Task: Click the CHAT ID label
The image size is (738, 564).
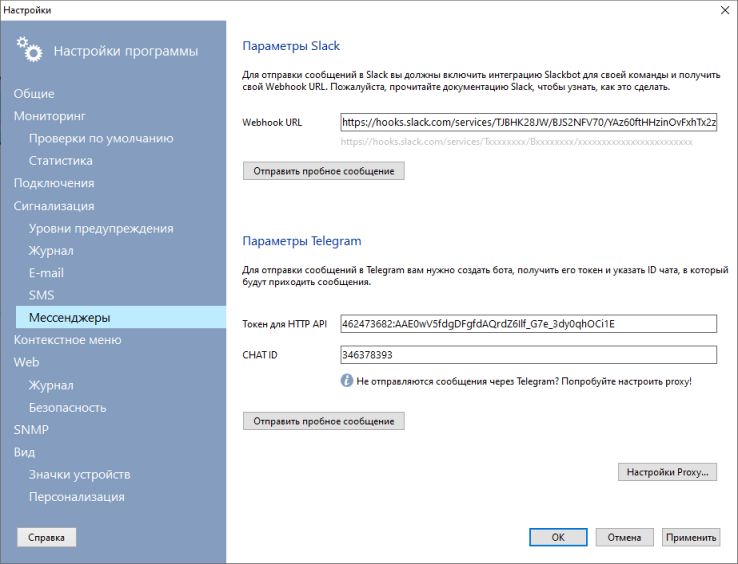Action: click(x=260, y=355)
